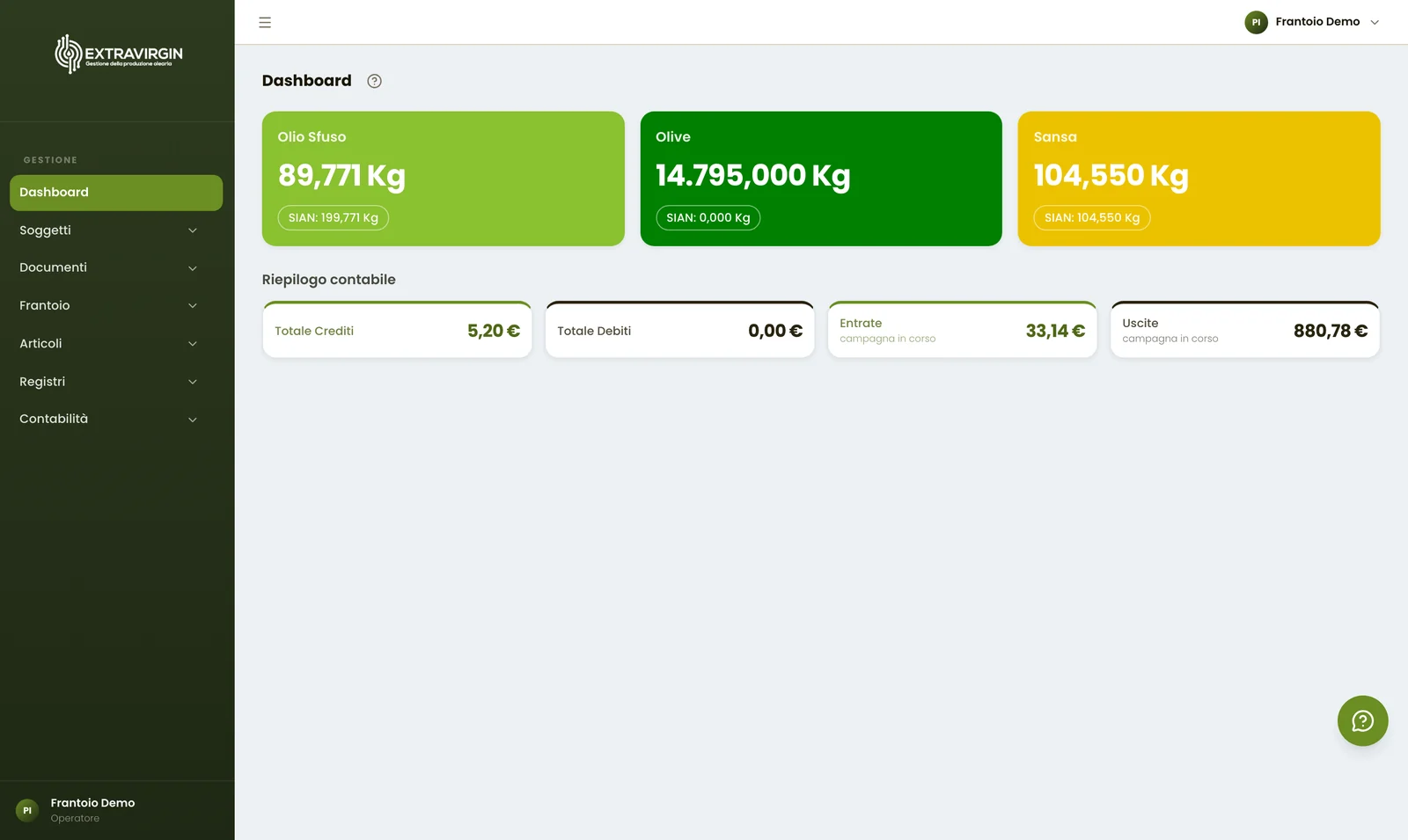Open the Sansa stock card
Viewport: 1408px width, 840px height.
[x=1199, y=179]
